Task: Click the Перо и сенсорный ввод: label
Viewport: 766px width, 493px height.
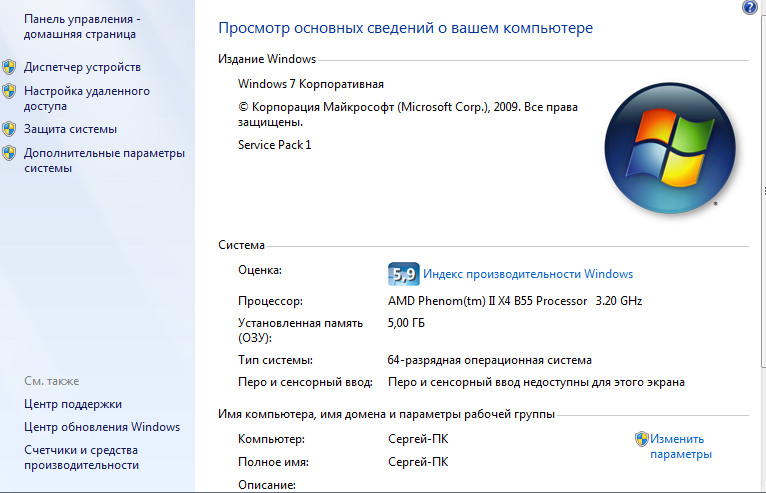Action: point(305,382)
